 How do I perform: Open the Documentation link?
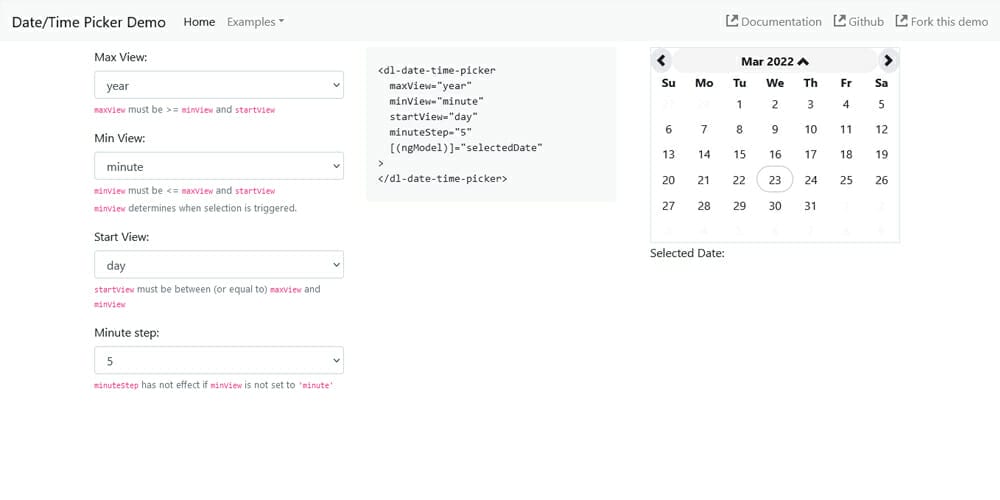pos(774,22)
